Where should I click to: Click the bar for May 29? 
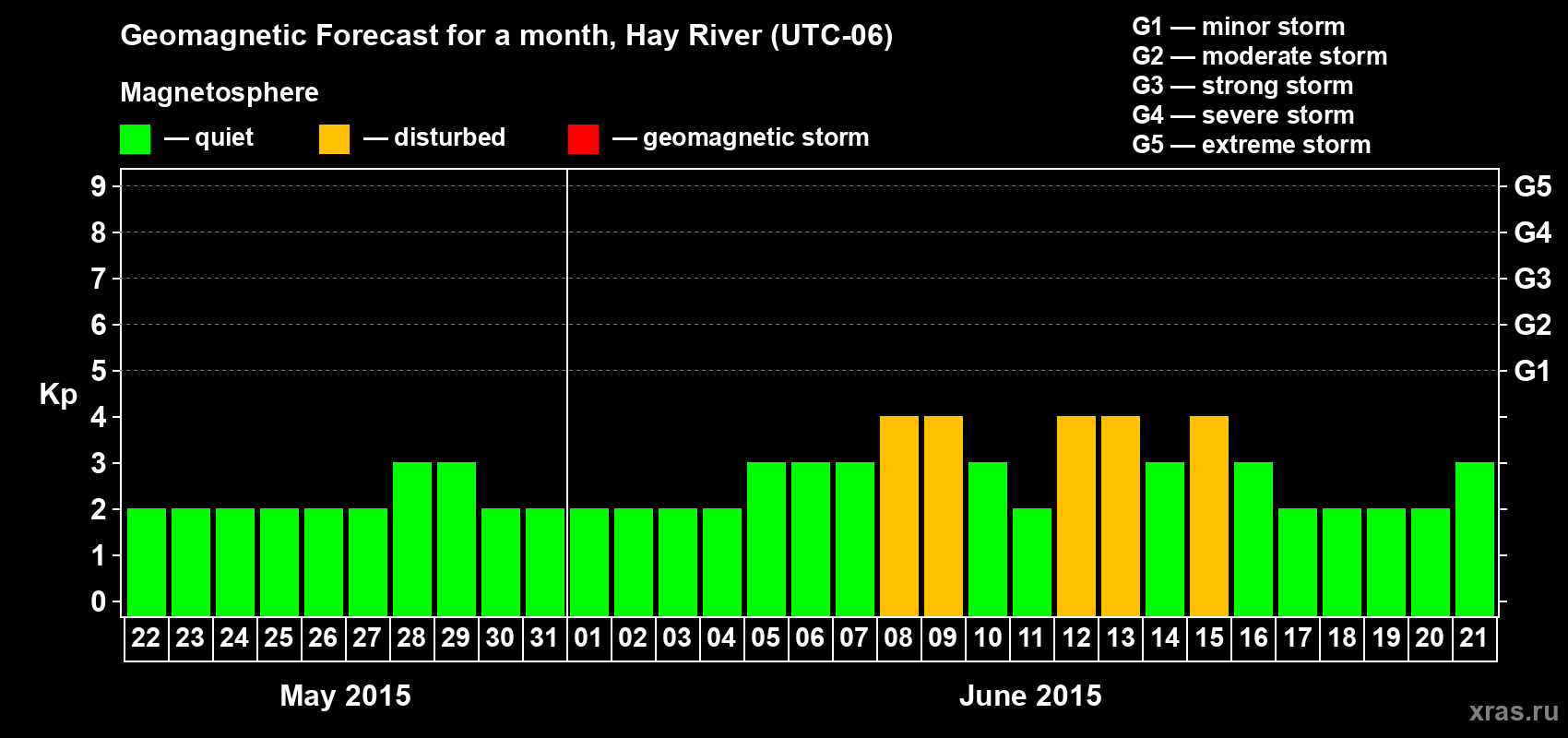tap(457, 540)
